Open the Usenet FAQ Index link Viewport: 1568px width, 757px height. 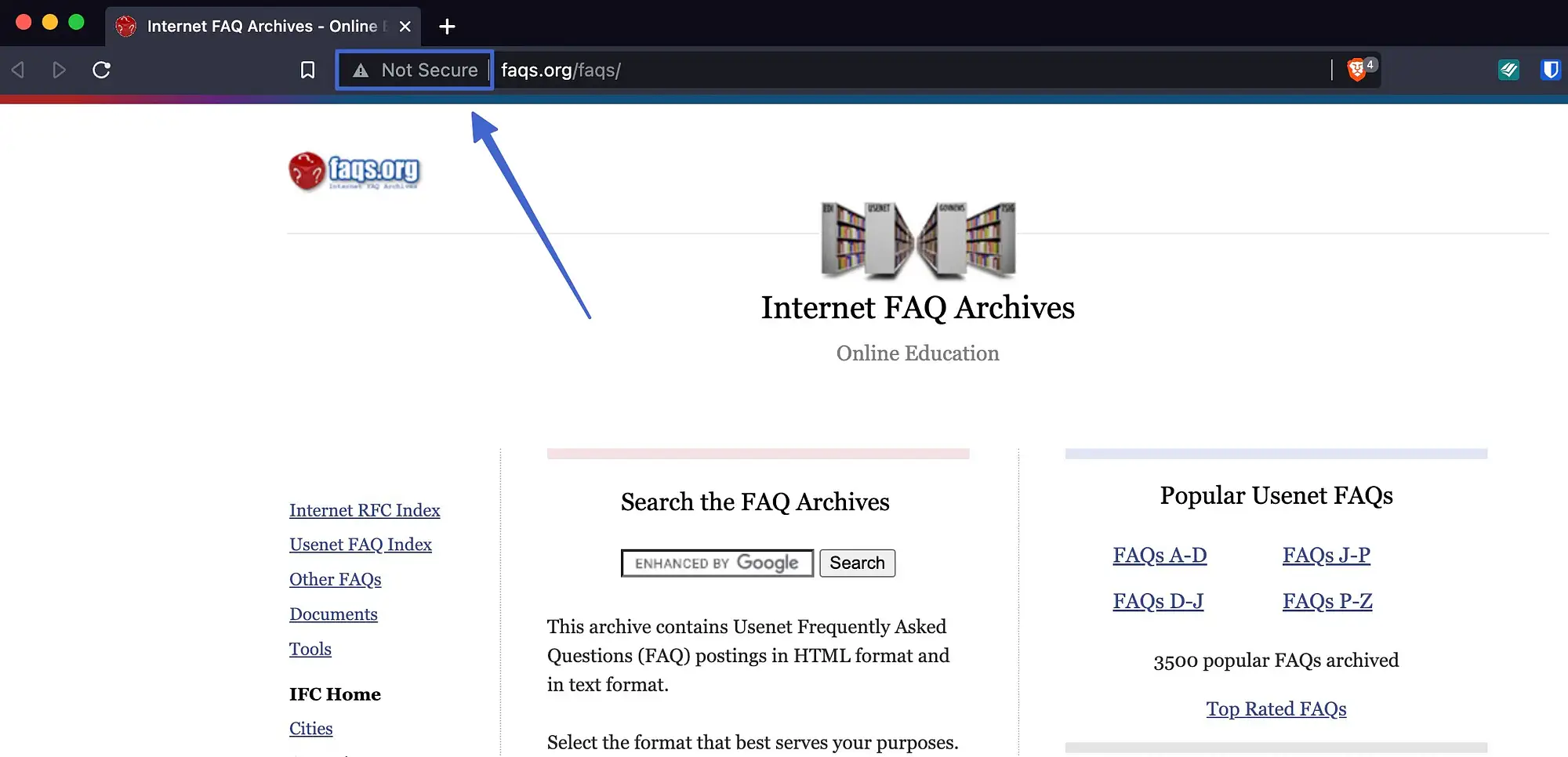click(x=361, y=545)
